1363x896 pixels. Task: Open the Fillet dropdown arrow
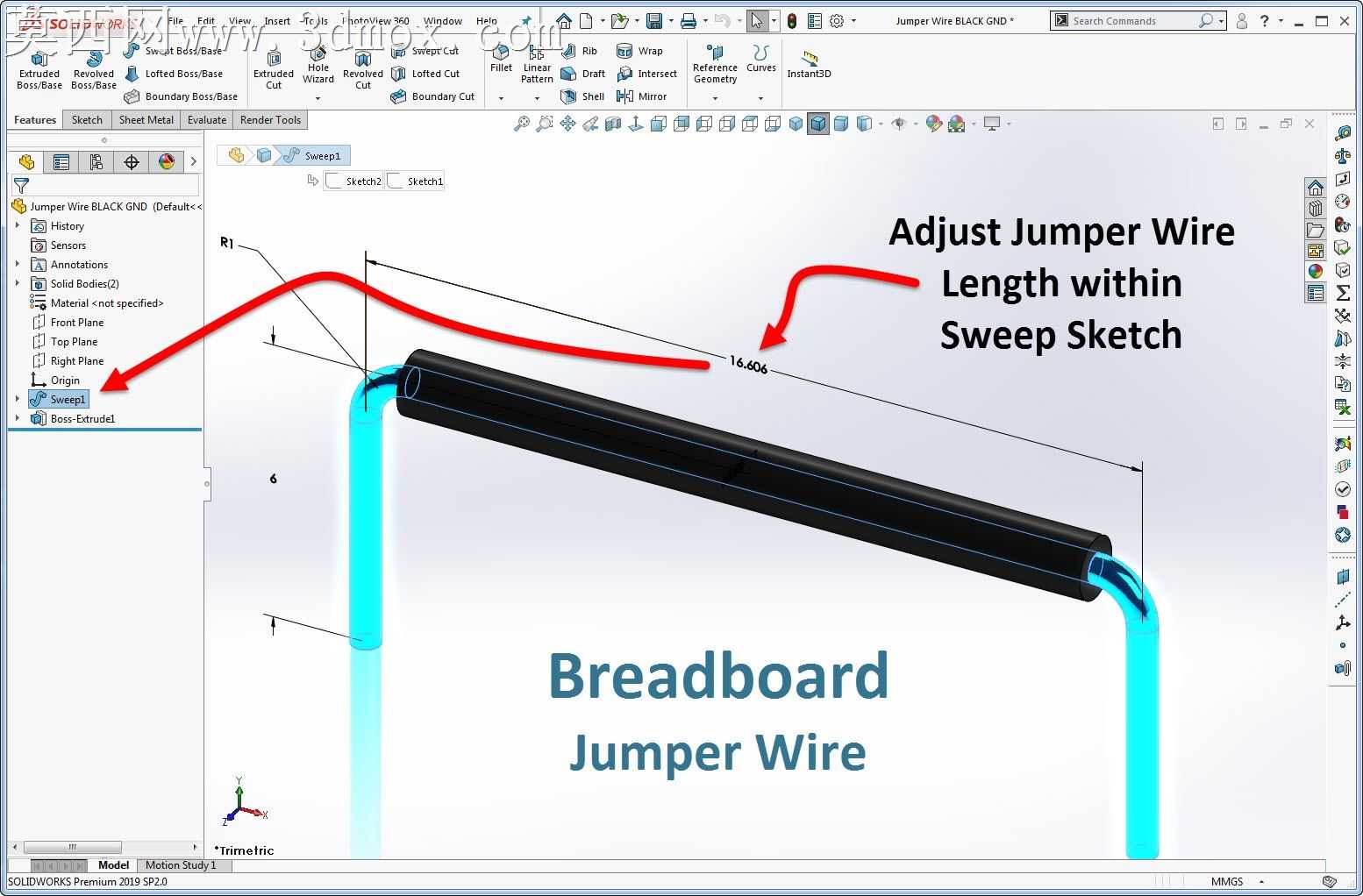click(x=501, y=98)
